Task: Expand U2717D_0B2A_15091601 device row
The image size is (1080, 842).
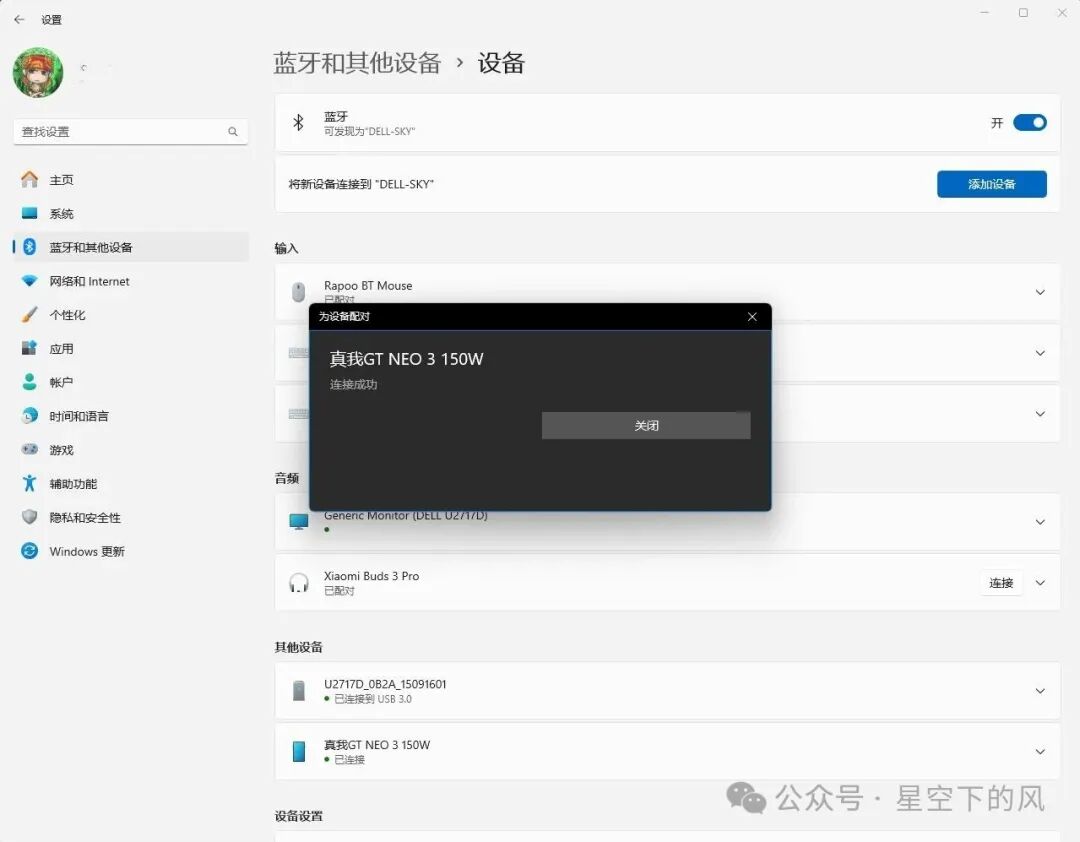Action: [x=1040, y=691]
